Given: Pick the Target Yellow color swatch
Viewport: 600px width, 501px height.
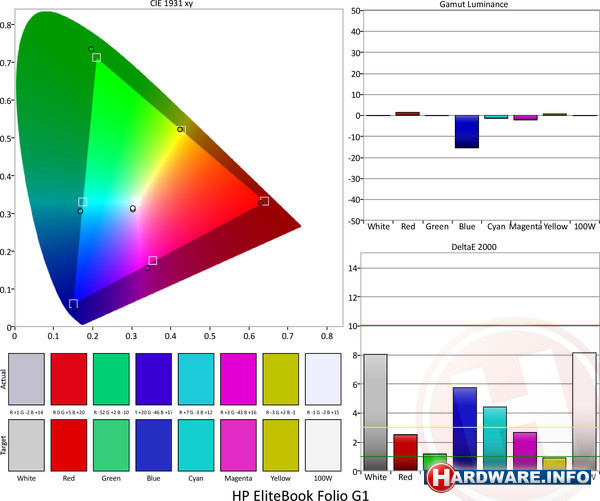Looking at the screenshot, I should [281, 445].
